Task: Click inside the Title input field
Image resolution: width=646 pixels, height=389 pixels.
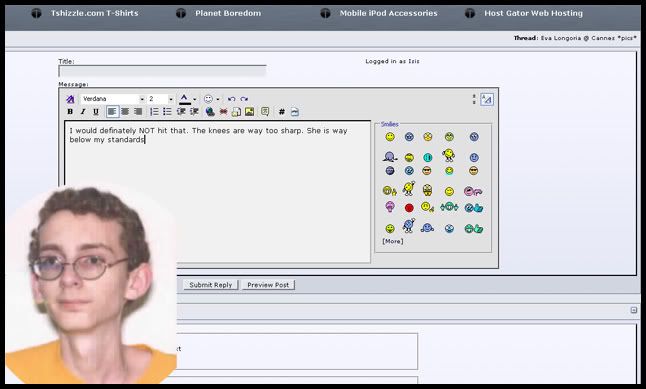Action: pos(163,71)
